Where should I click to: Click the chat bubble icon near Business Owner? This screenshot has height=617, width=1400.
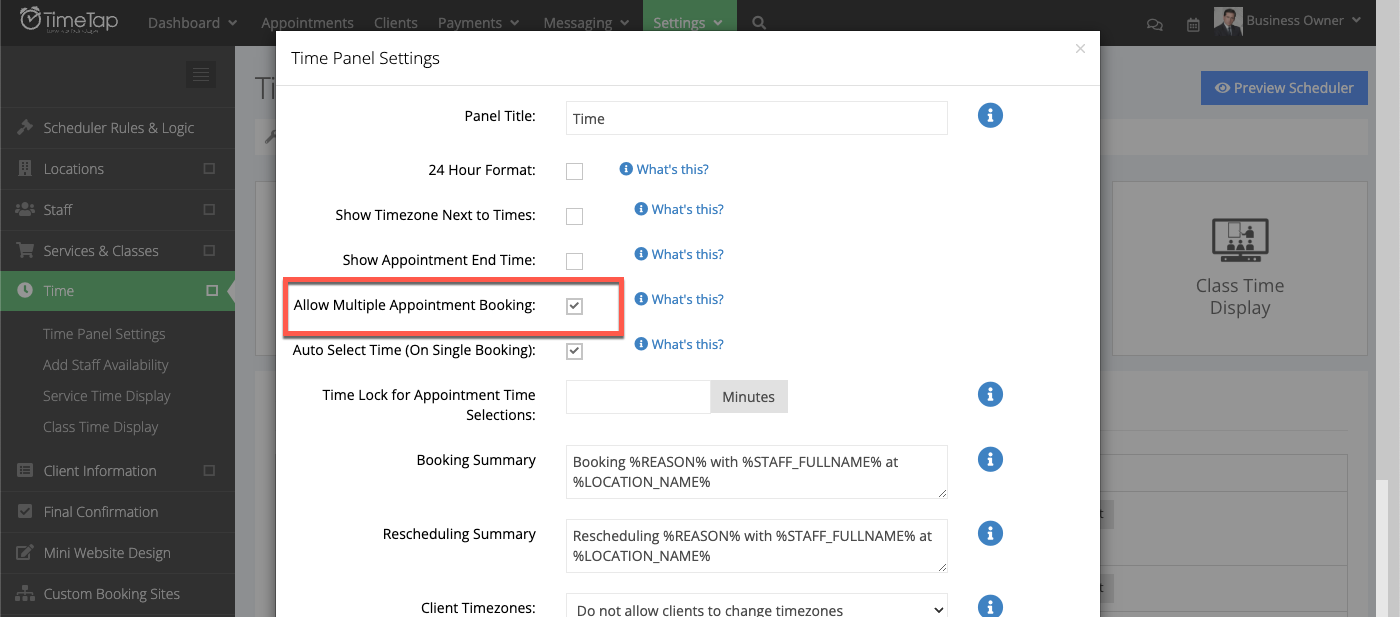1154,22
